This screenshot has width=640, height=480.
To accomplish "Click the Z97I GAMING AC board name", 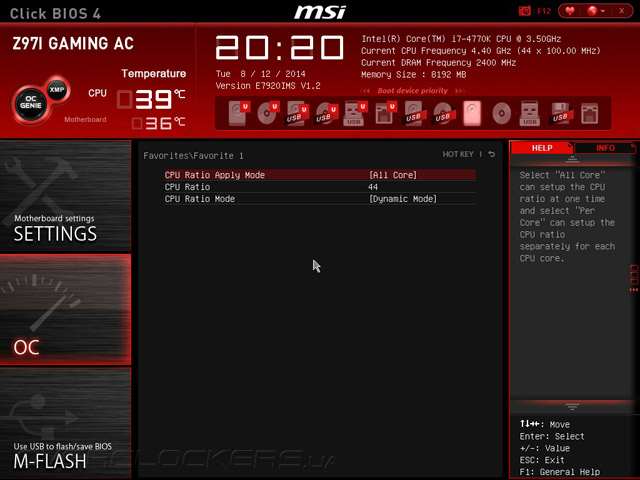I will click(x=73, y=44).
